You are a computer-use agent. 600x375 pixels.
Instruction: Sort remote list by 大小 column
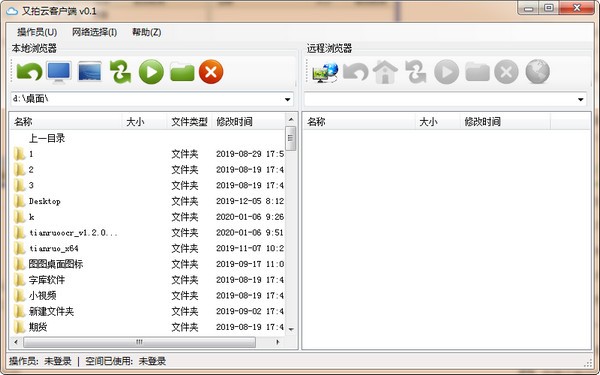pyautogui.click(x=437, y=122)
